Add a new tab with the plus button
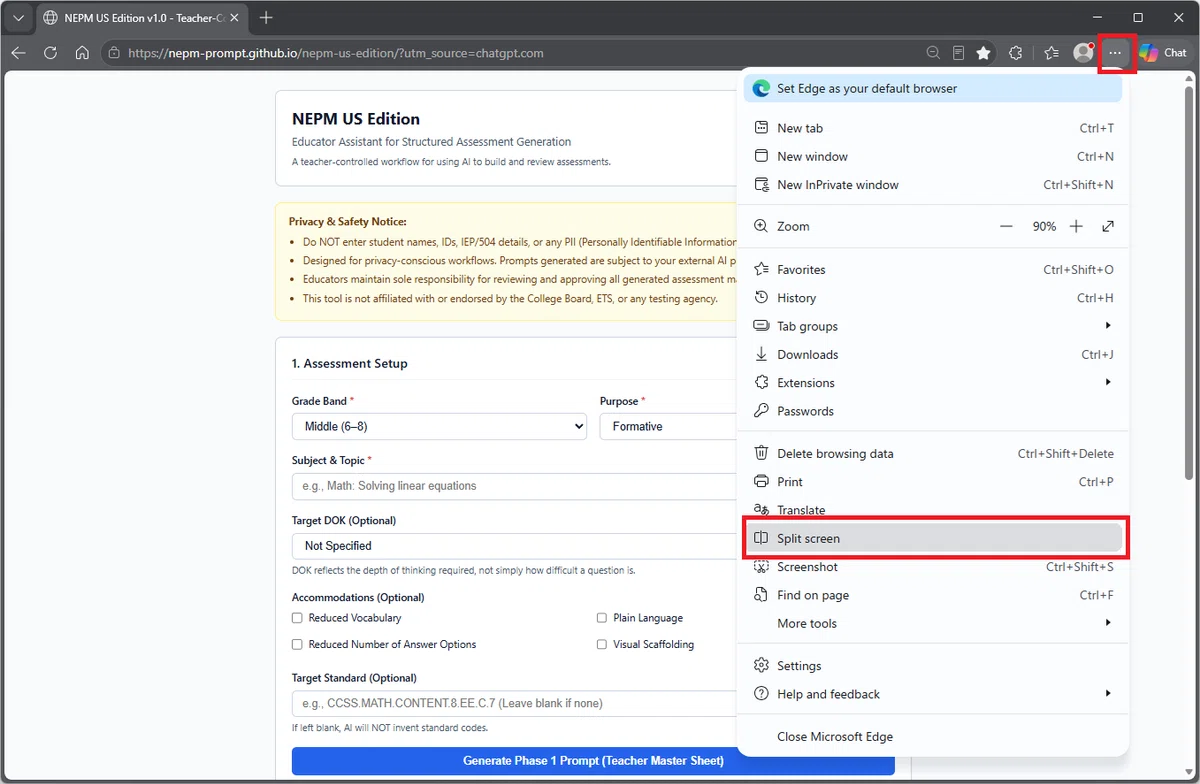Viewport: 1200px width, 784px height. (265, 18)
